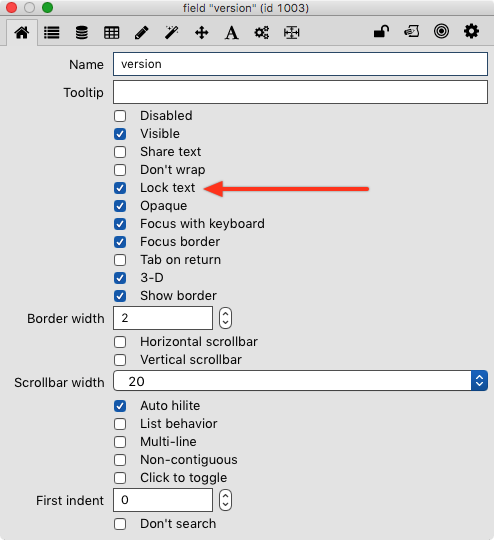The width and height of the screenshot is (494, 540).
Task: Open the Custom properties database tab
Action: pos(82,33)
